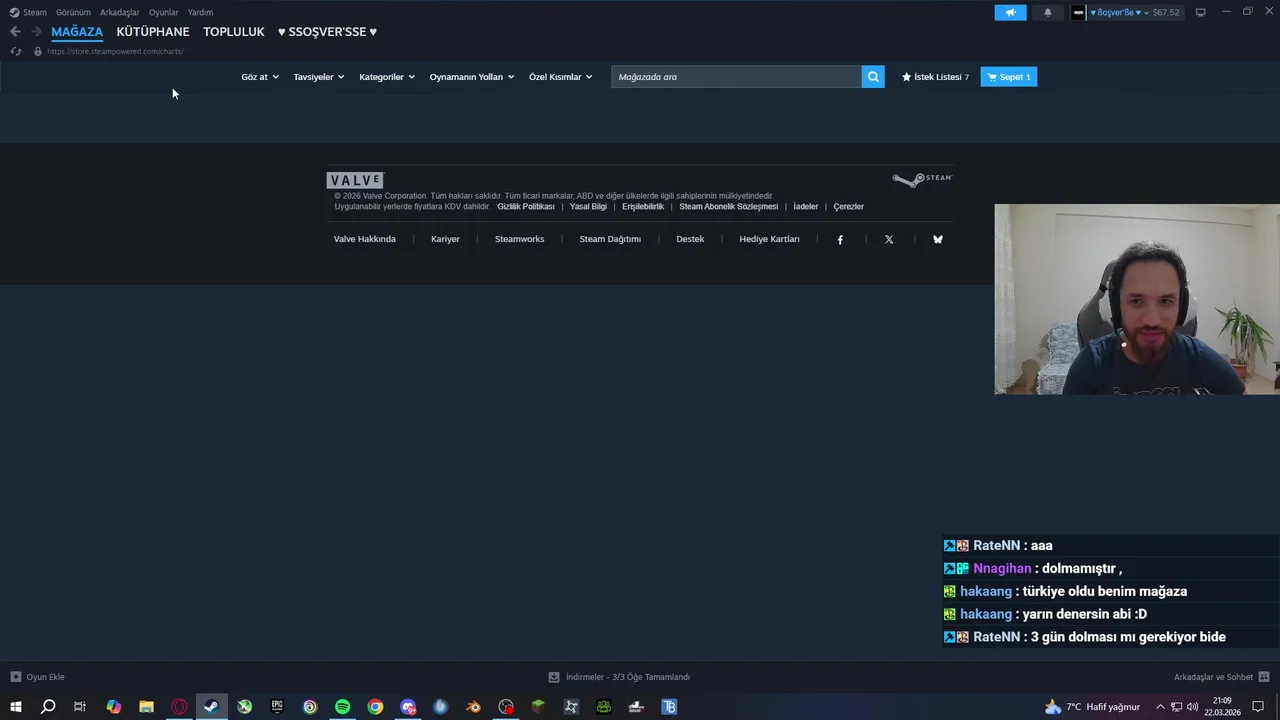
Task: Expand the Göz at dropdown
Action: click(260, 77)
